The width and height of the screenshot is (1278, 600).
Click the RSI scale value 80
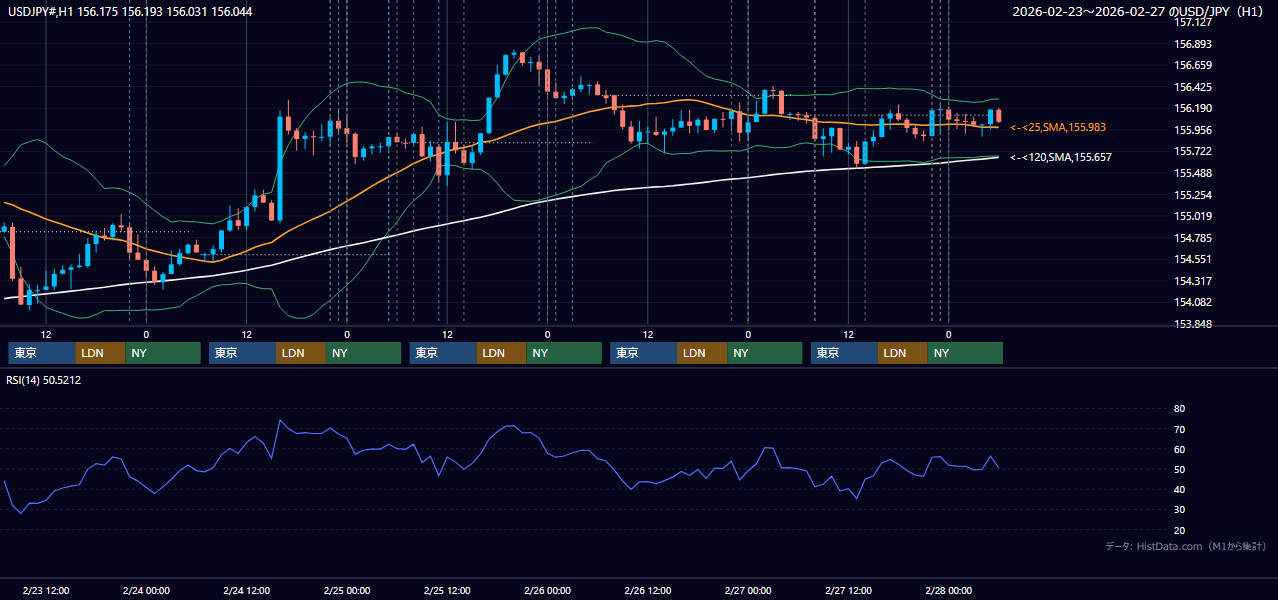[1179, 409]
